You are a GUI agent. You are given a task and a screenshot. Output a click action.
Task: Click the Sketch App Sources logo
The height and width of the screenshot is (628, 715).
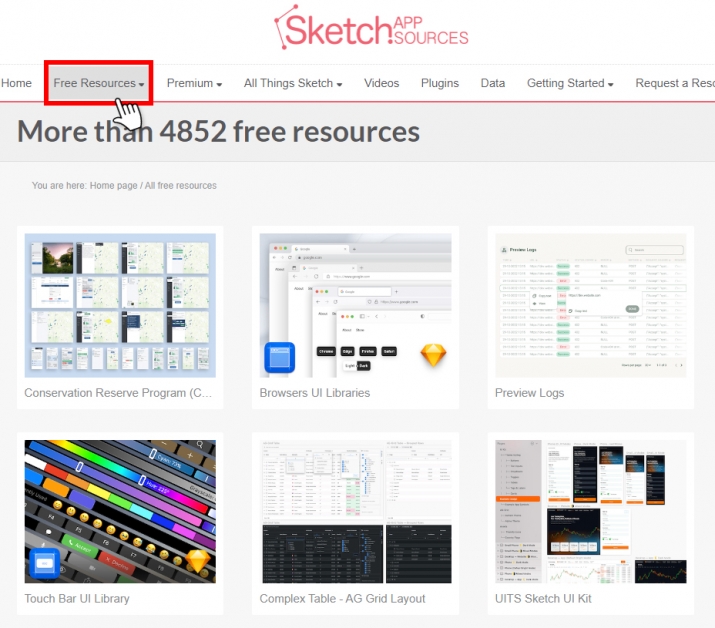click(371, 27)
